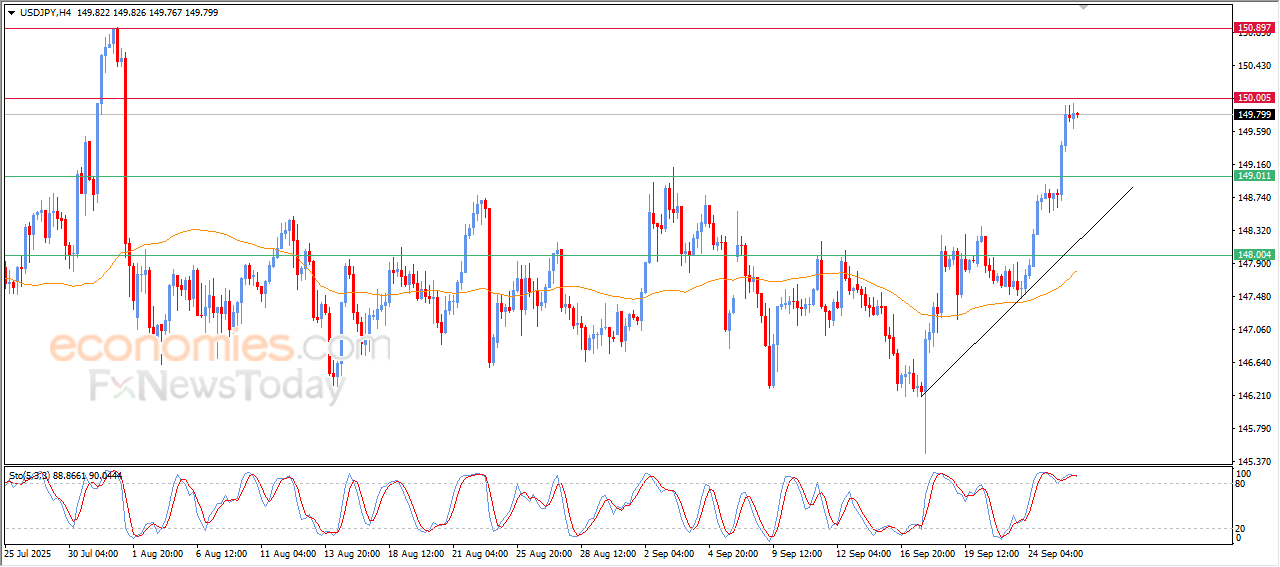Click the 149.590 value on price axis
Image resolution: width=1280 pixels, height=567 pixels.
[x=1254, y=132]
